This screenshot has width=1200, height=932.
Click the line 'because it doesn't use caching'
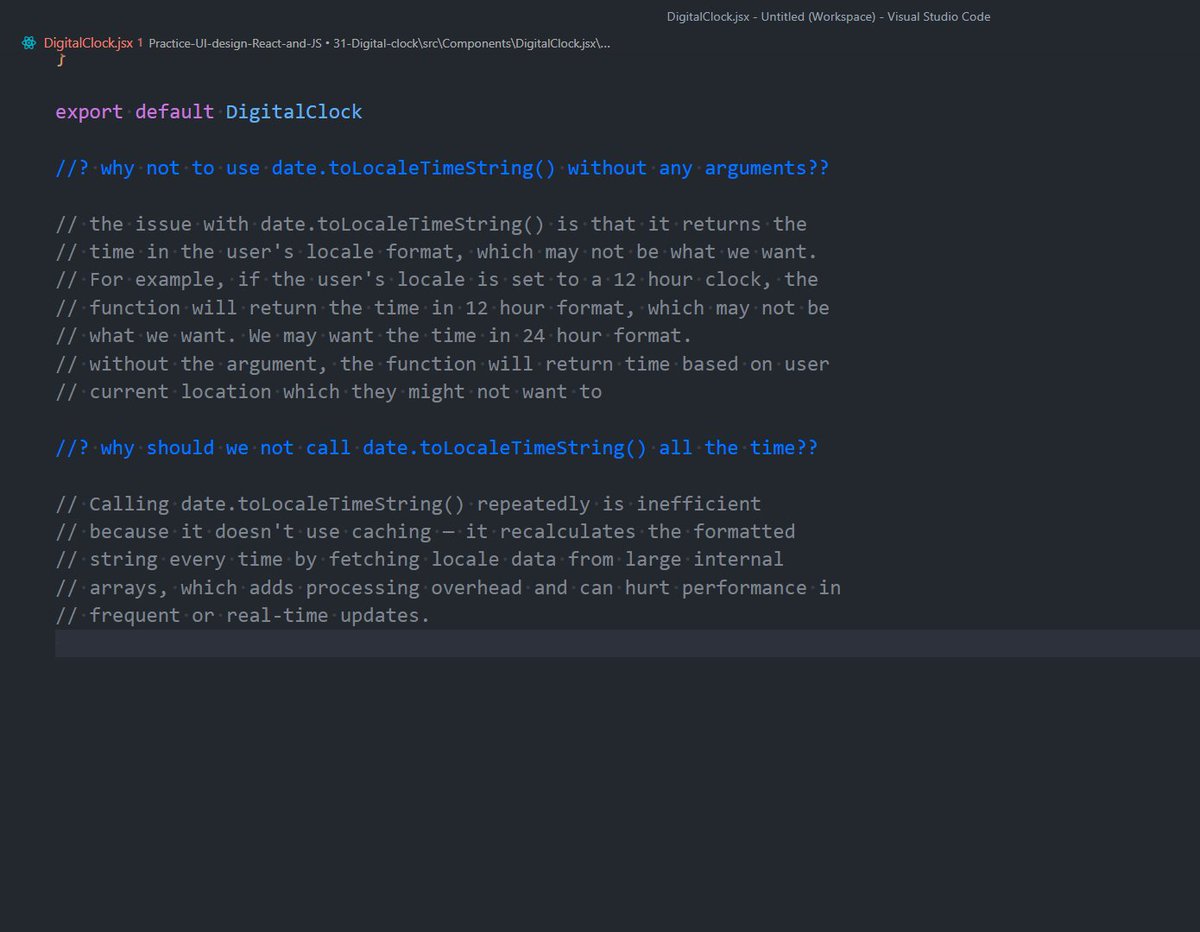[426, 532]
